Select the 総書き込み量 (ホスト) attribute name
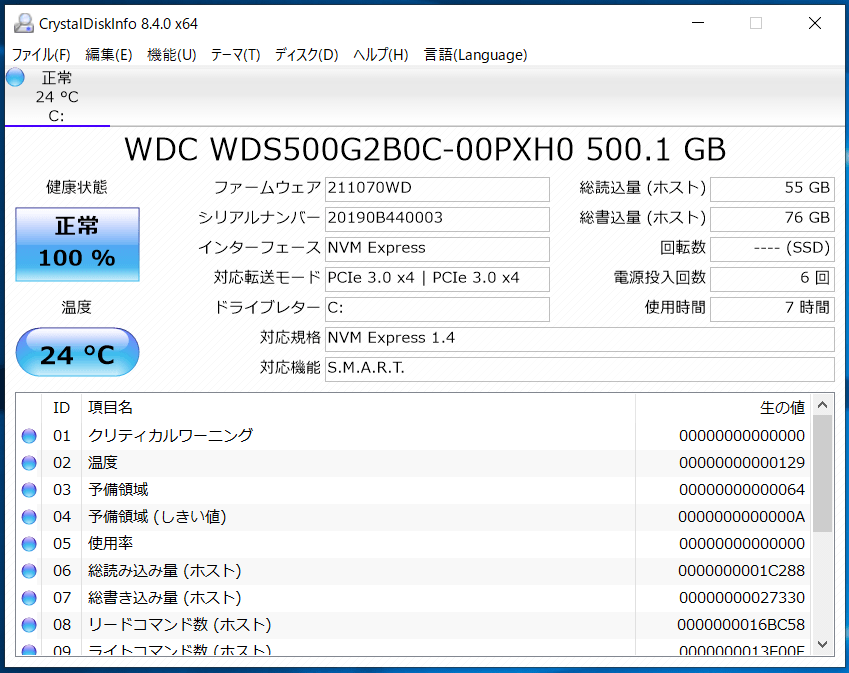 pyautogui.click(x=165, y=598)
